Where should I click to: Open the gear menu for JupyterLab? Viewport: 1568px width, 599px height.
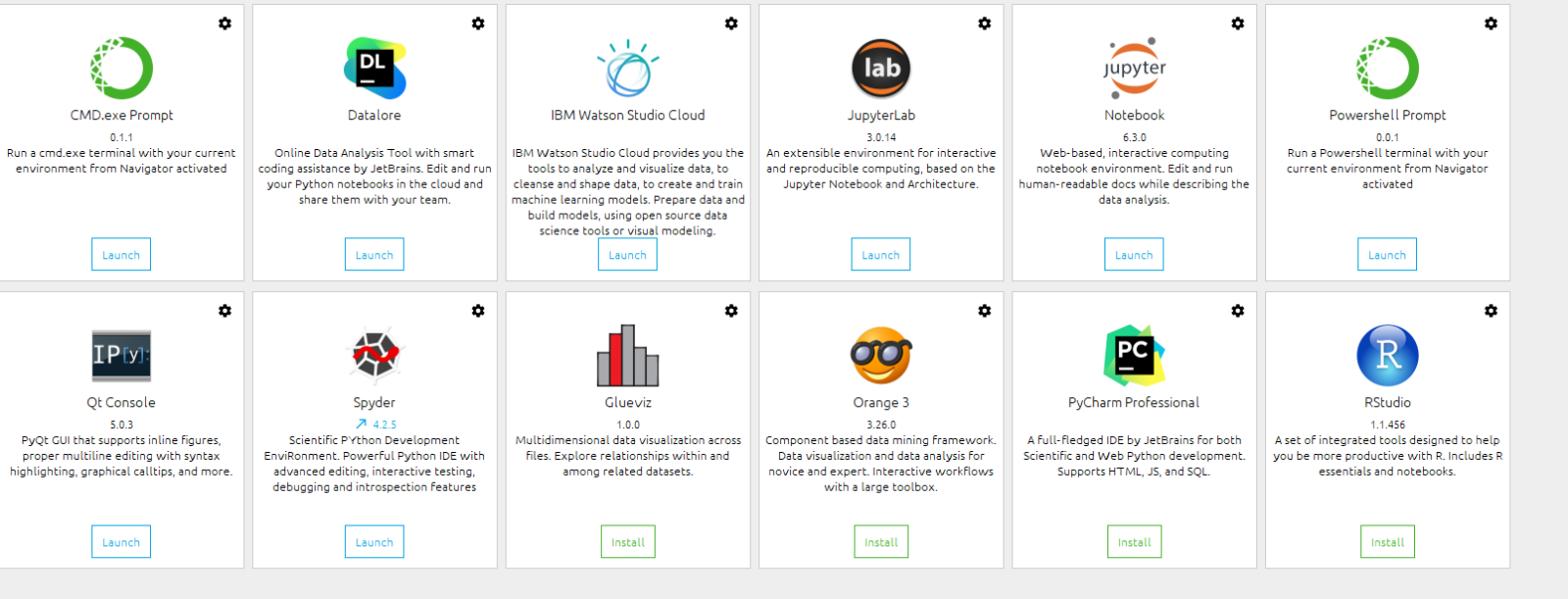985,24
